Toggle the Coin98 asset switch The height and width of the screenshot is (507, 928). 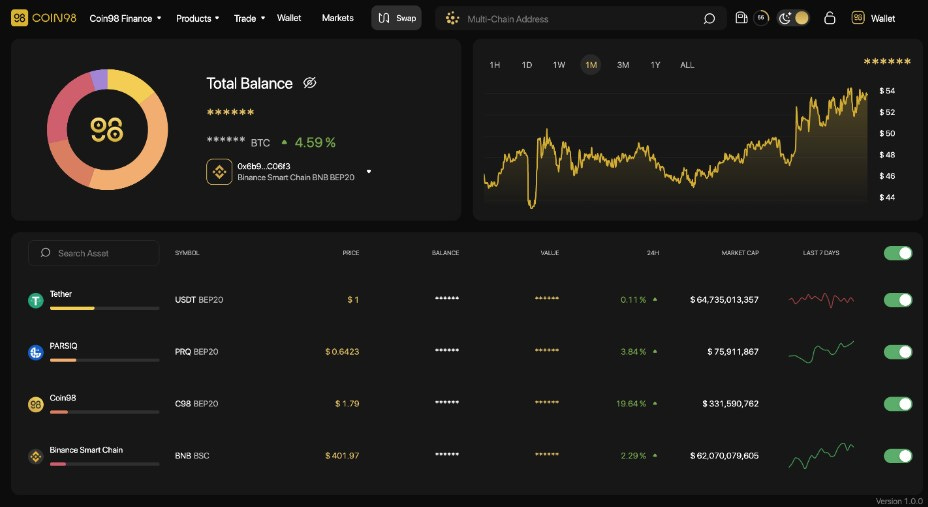[x=898, y=404]
